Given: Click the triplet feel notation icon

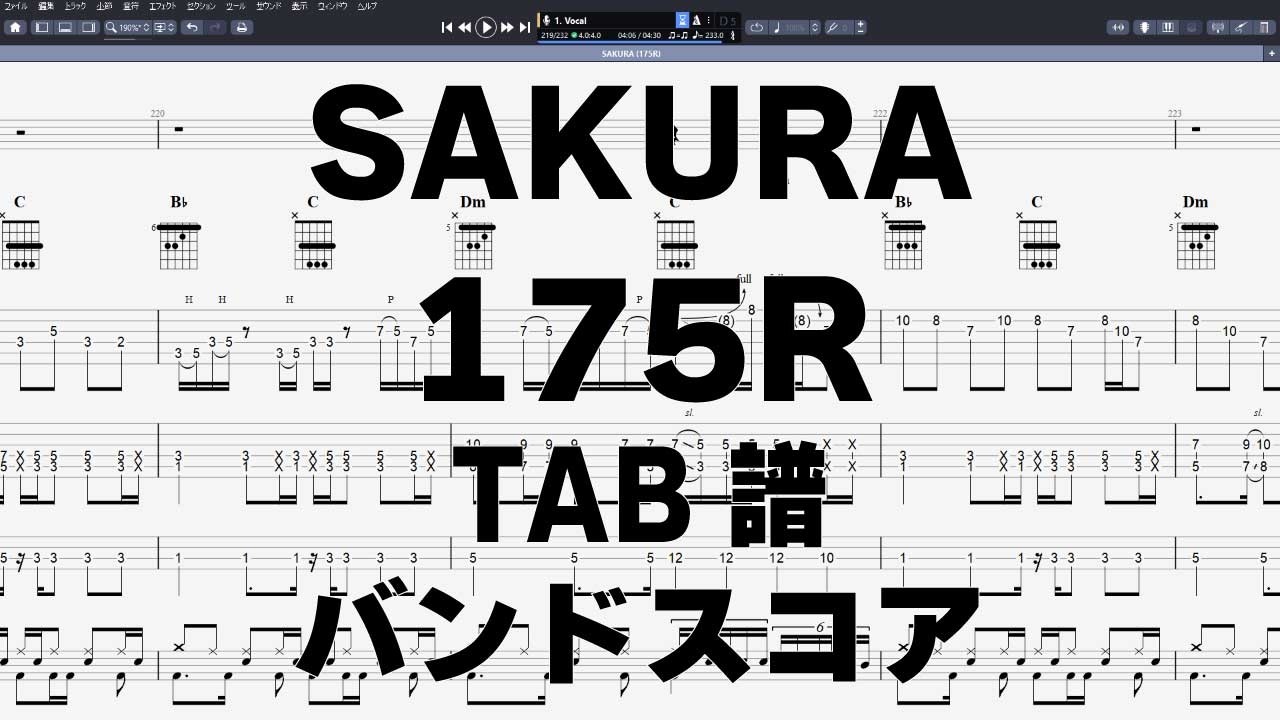Looking at the screenshot, I should click(678, 35).
